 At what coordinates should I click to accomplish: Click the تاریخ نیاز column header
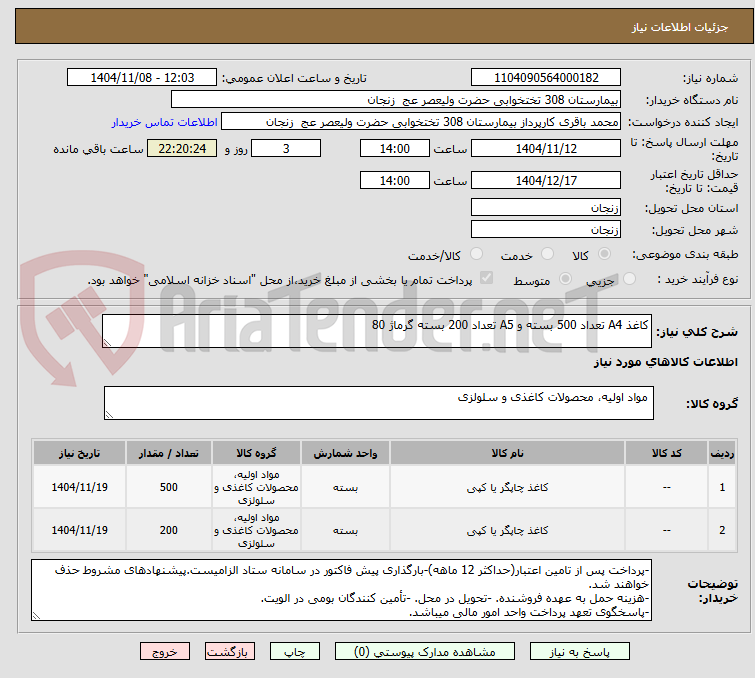click(x=79, y=453)
